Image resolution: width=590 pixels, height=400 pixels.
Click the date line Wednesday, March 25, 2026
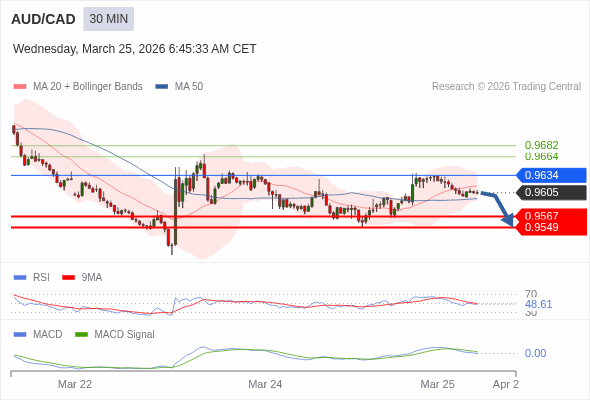point(134,49)
